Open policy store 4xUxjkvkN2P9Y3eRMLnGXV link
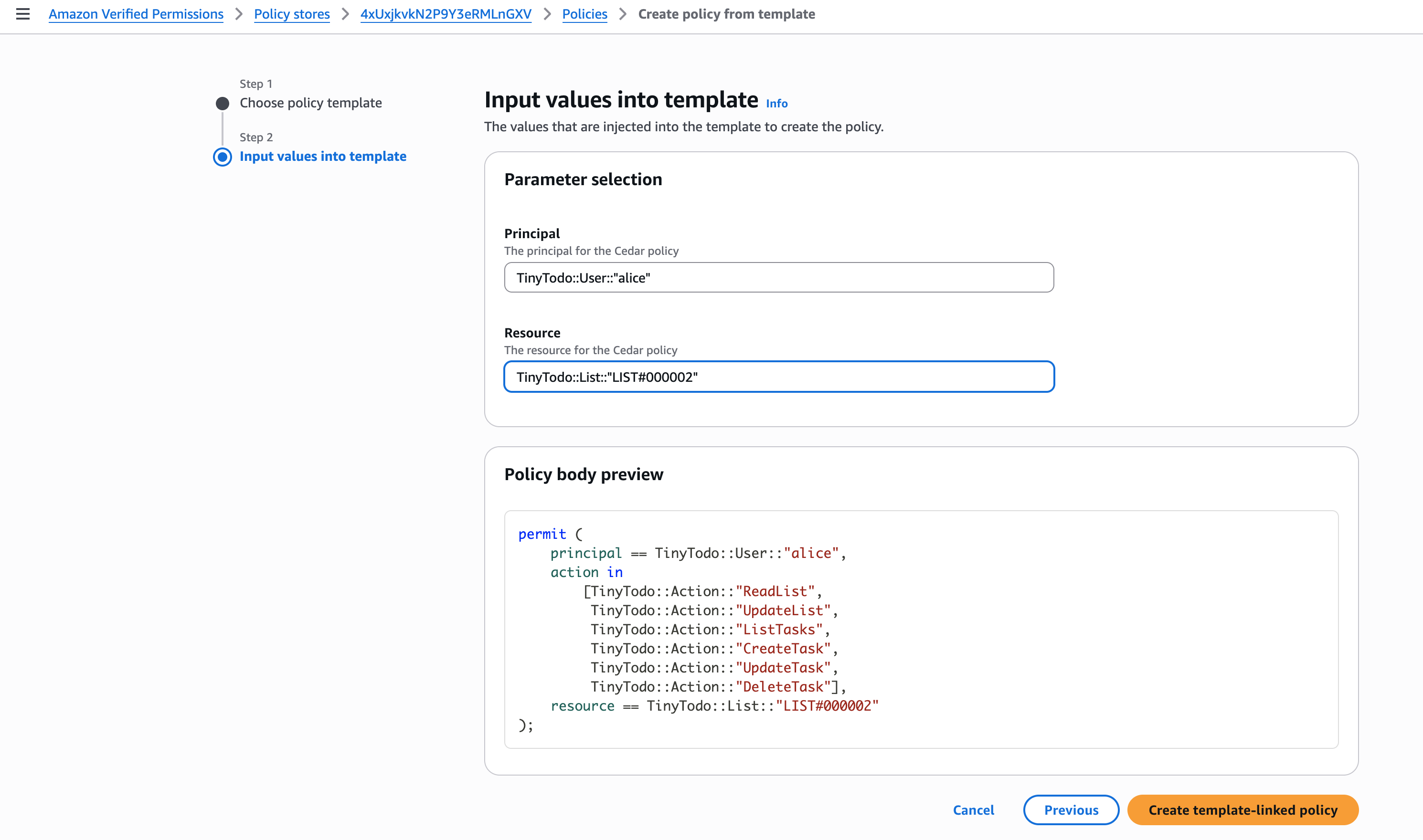1423x840 pixels. pyautogui.click(x=446, y=14)
